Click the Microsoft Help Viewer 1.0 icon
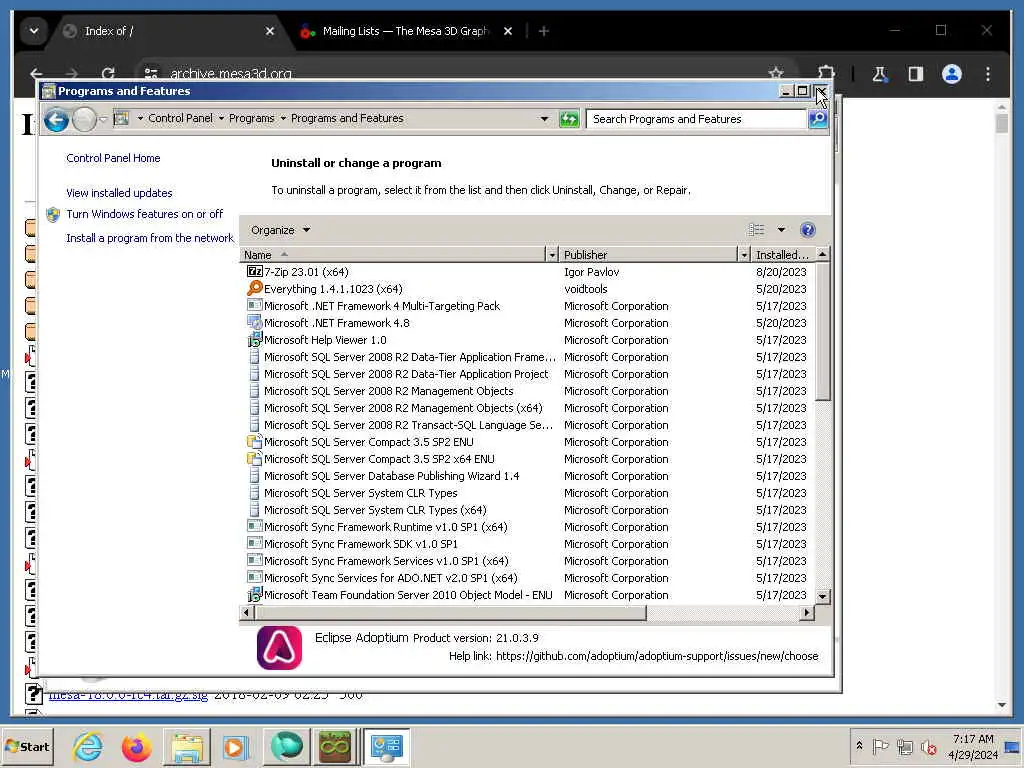Image resolution: width=1024 pixels, height=768 pixels. coord(255,340)
